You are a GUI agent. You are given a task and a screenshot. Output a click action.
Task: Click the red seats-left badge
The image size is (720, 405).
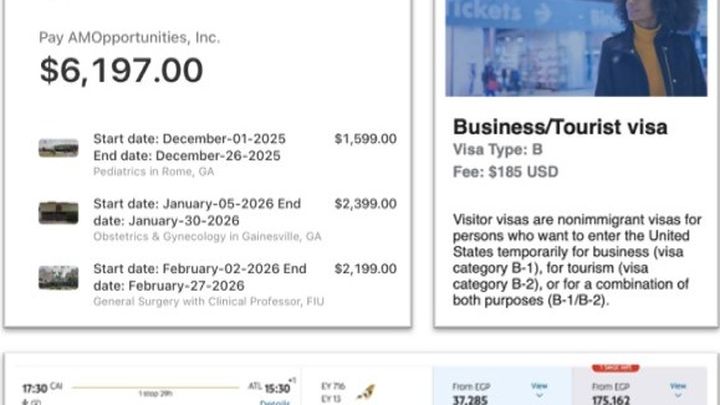tap(616, 368)
